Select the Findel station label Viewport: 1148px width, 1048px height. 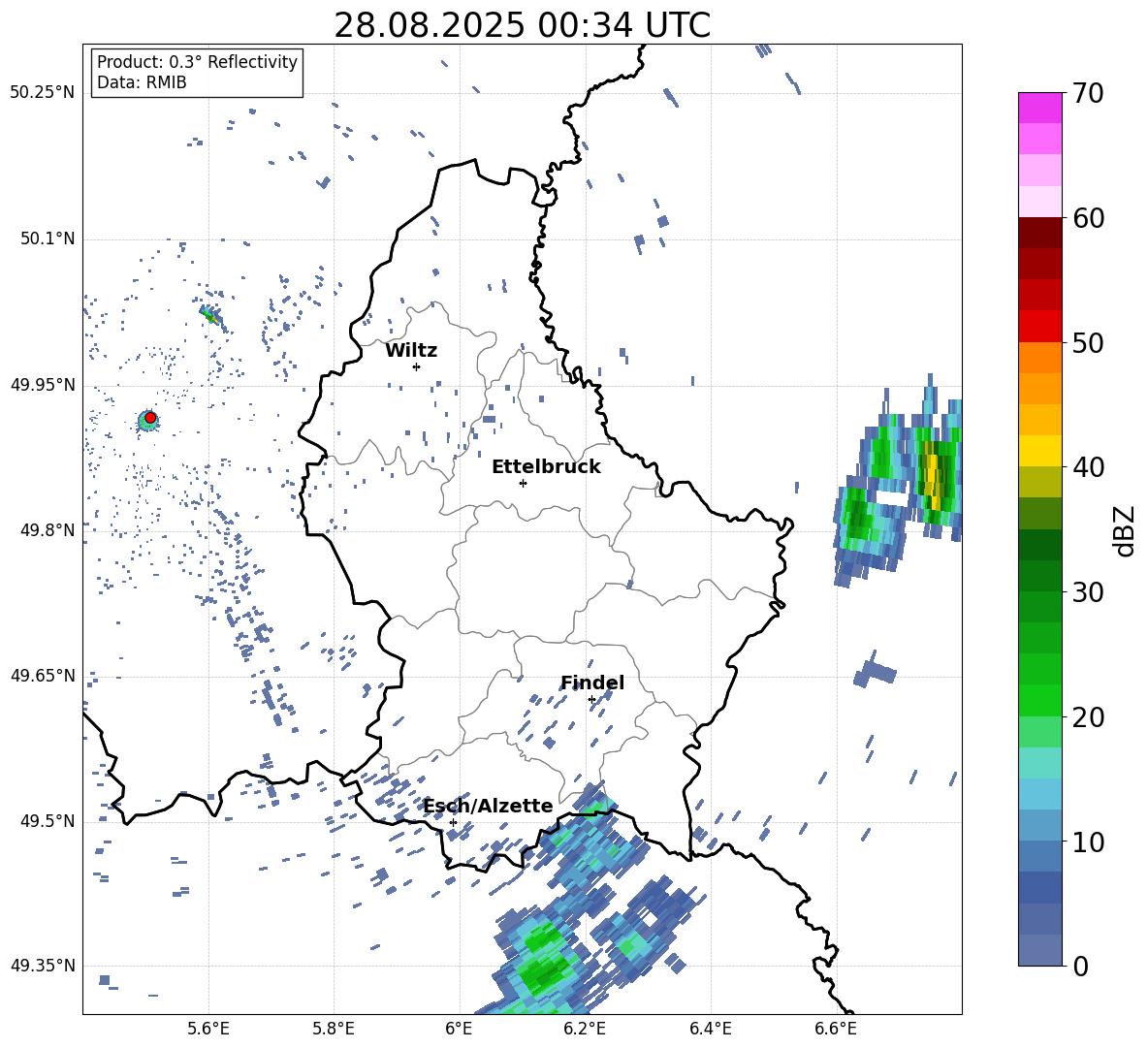tap(592, 683)
